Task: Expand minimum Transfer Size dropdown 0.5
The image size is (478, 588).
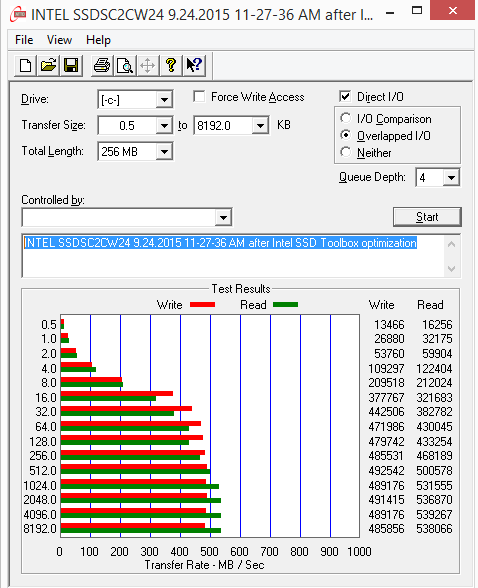Action: [x=164, y=125]
